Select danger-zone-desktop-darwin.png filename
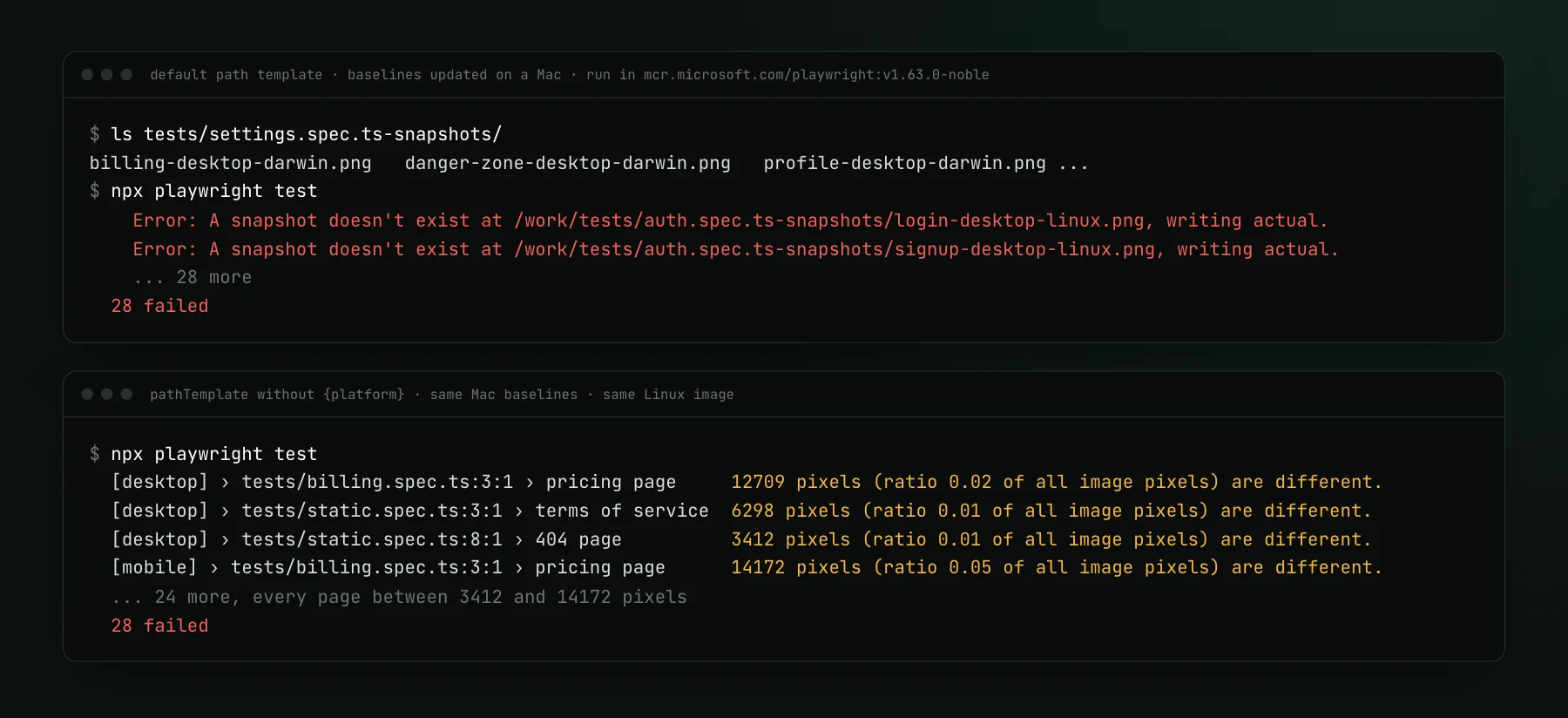The height and width of the screenshot is (718, 1568). (x=568, y=163)
